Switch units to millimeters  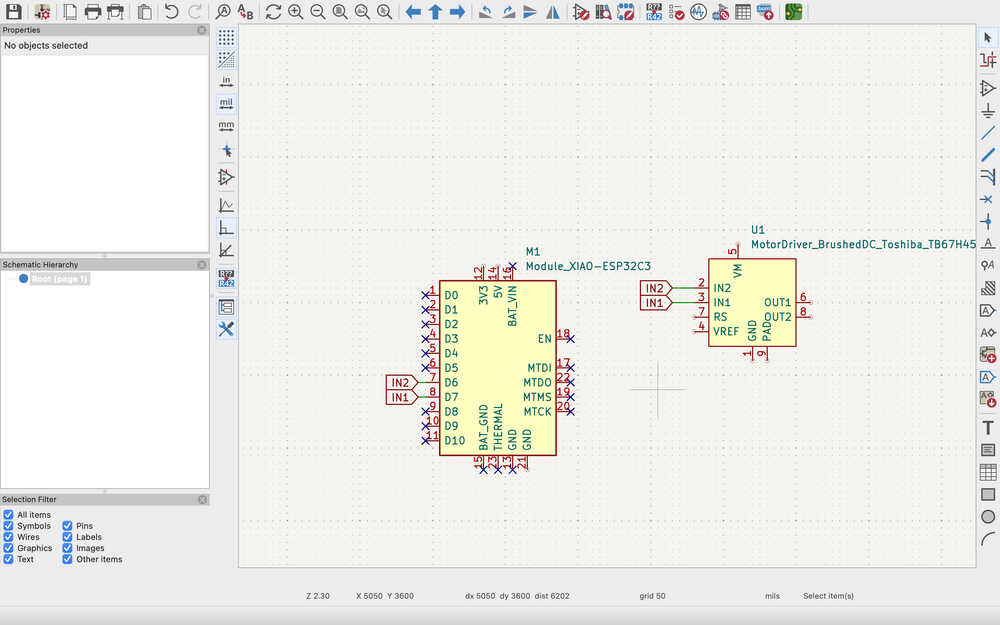coord(226,125)
